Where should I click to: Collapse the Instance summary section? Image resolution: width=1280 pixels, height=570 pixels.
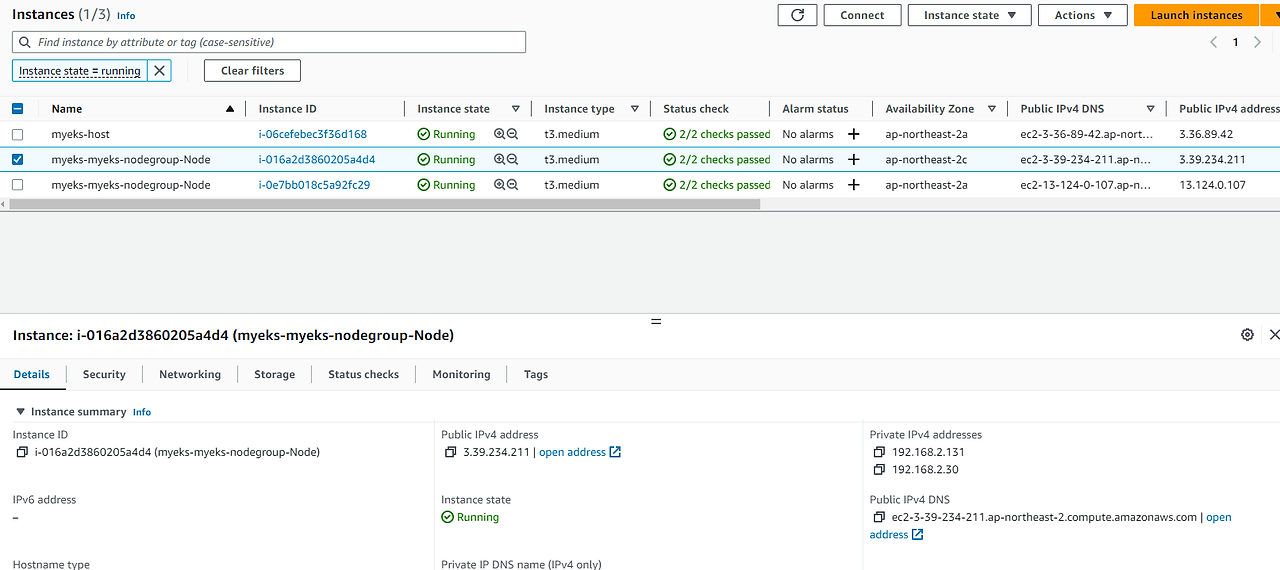tap(20, 412)
